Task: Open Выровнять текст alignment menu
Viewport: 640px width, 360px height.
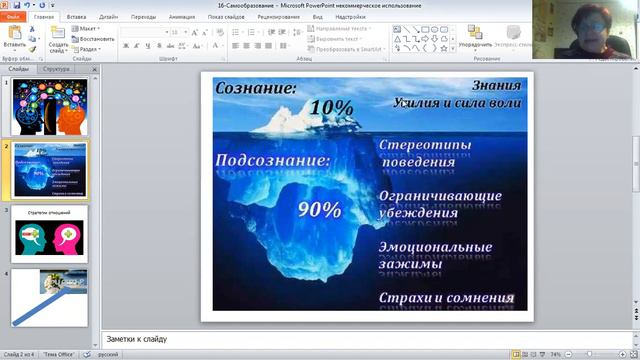Action: pyautogui.click(x=334, y=39)
